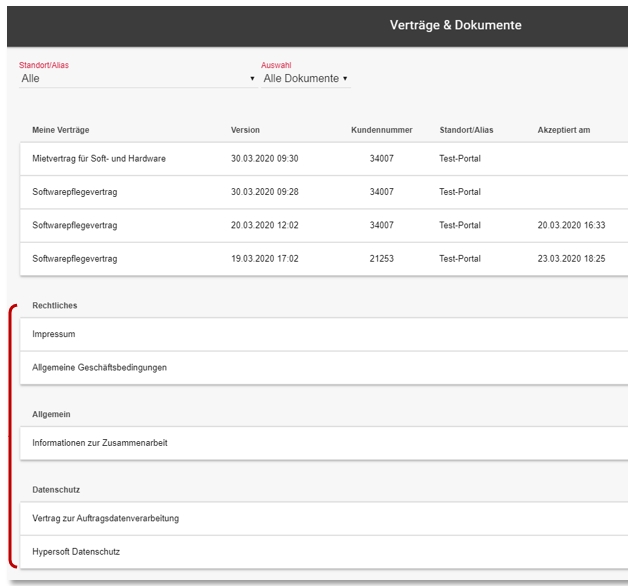
Task: Click the Version column header
Action: click(245, 130)
